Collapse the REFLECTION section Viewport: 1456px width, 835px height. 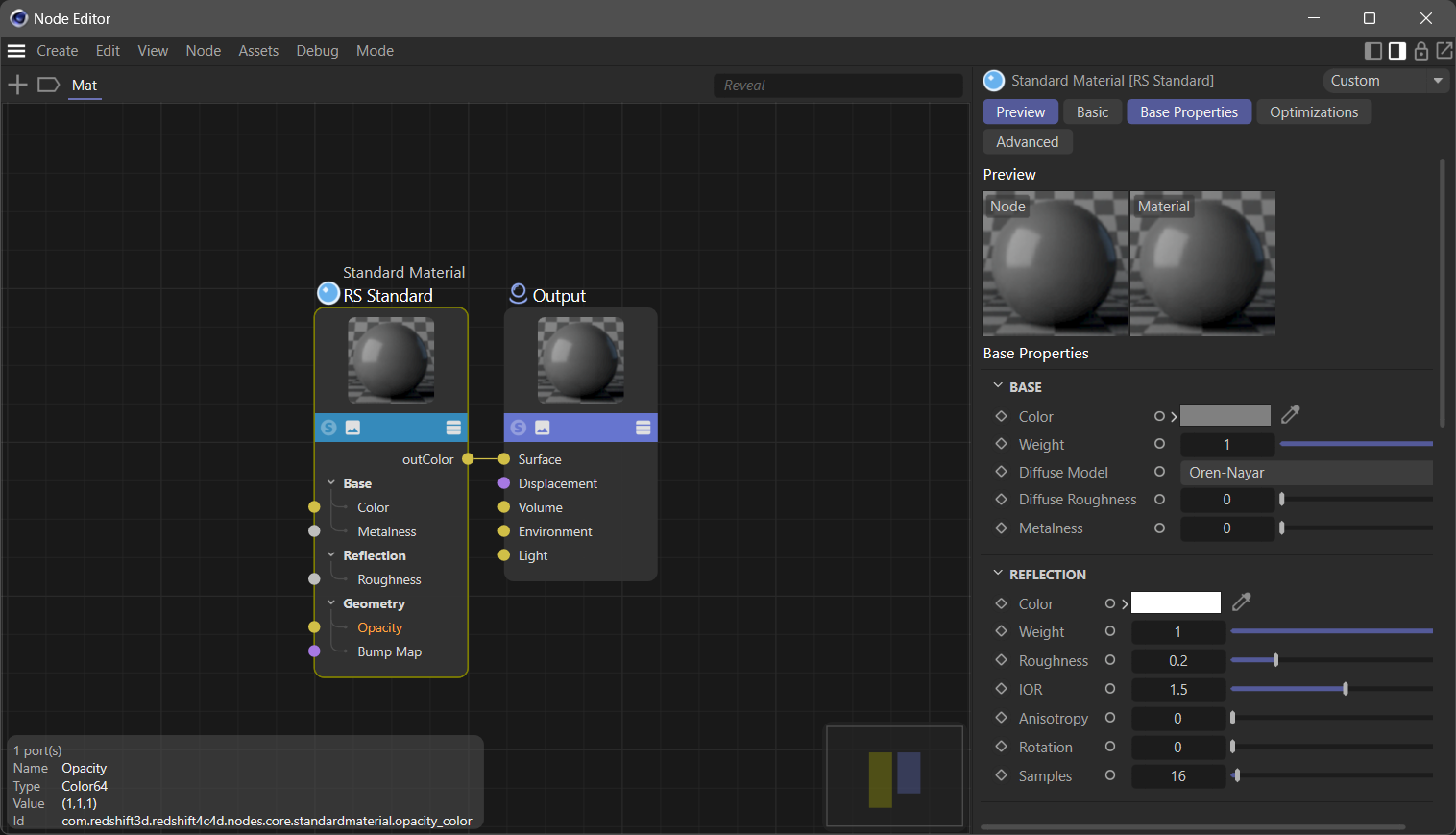tap(998, 574)
